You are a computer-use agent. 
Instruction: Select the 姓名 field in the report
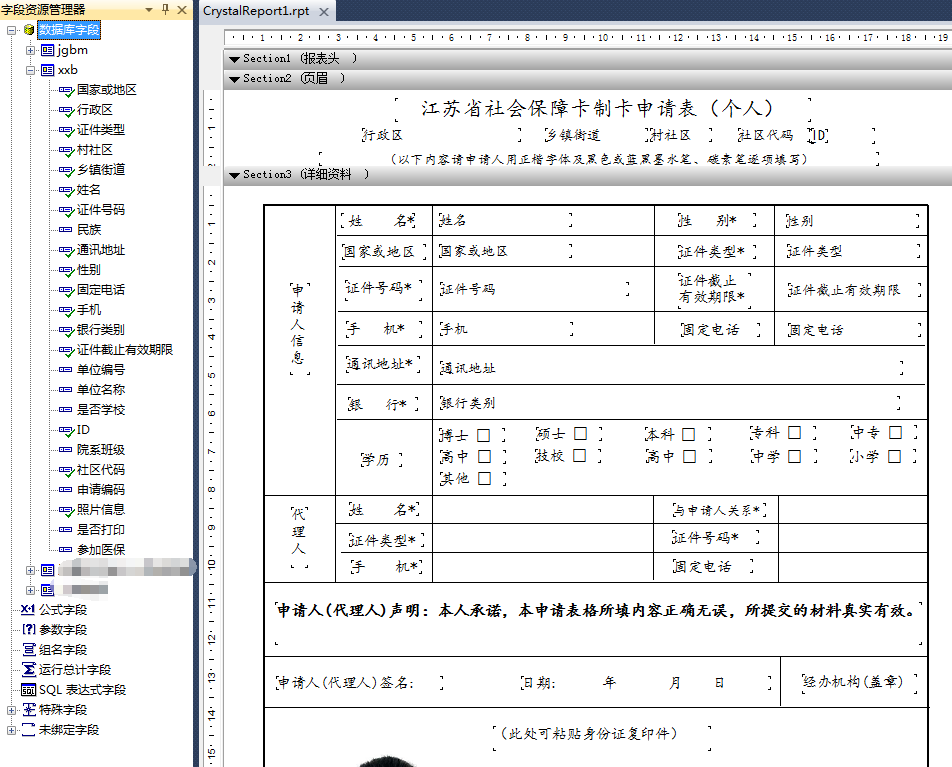click(505, 220)
